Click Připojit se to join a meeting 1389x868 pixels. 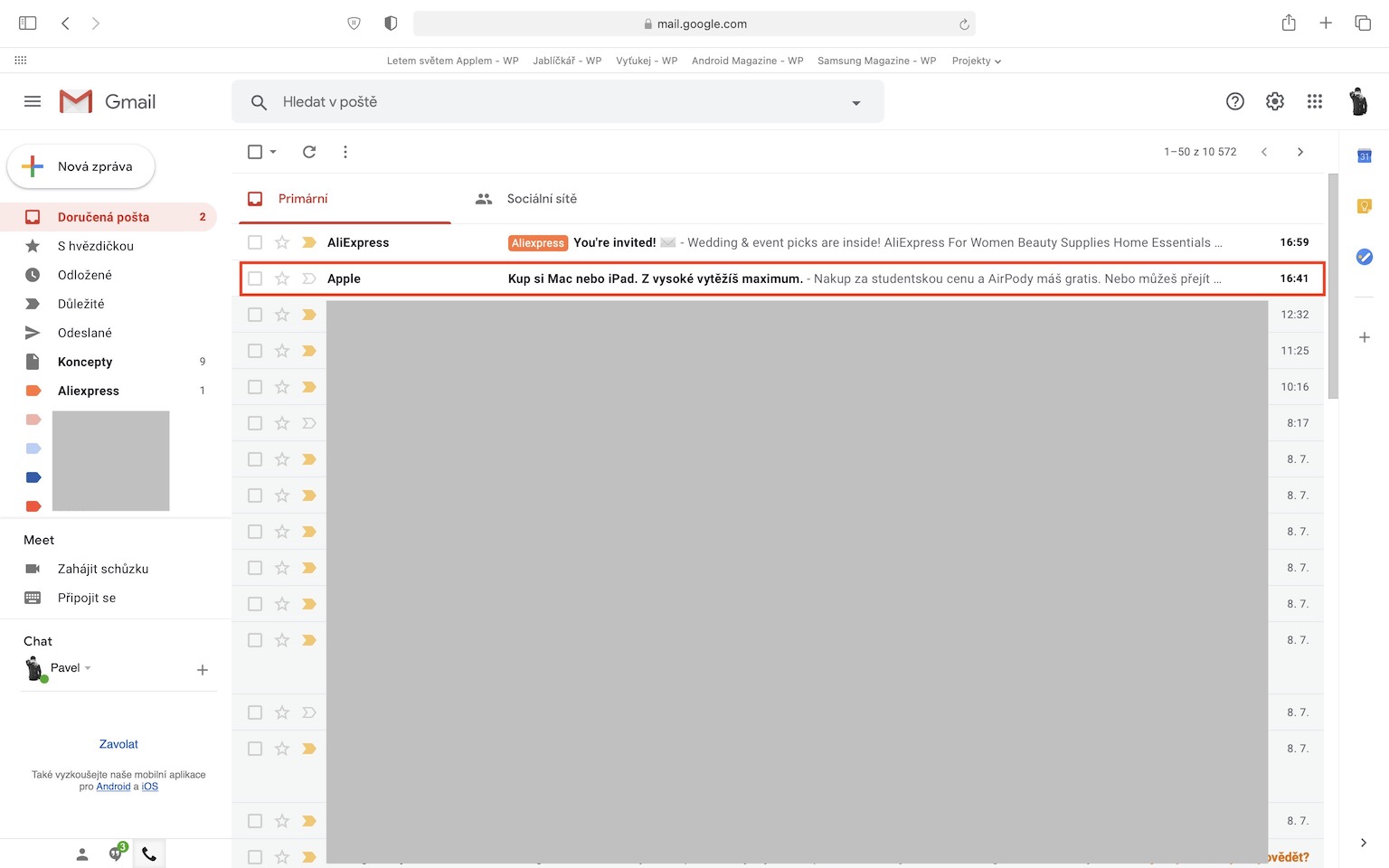[x=87, y=598]
